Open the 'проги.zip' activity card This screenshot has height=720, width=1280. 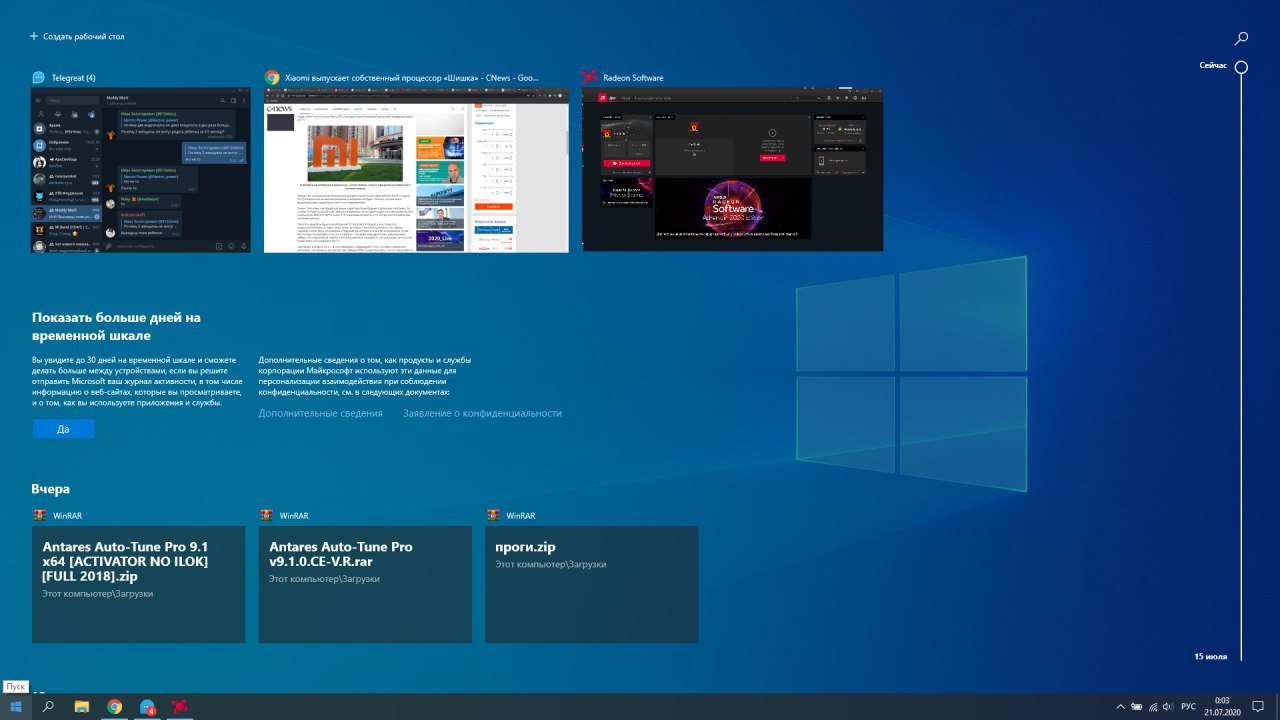[592, 584]
